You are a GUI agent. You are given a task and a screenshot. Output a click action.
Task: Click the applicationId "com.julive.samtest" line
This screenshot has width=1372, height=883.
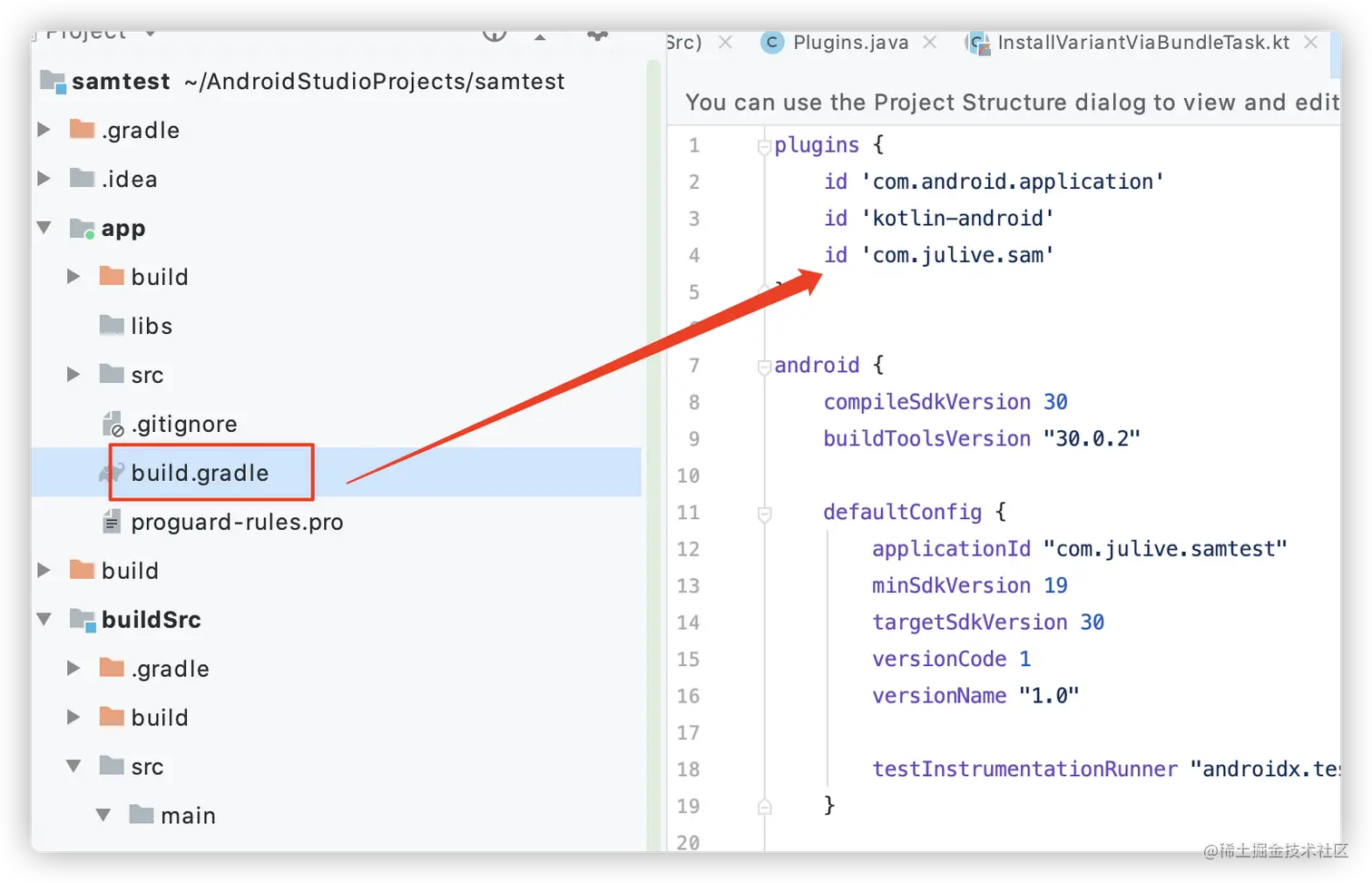click(x=1079, y=549)
